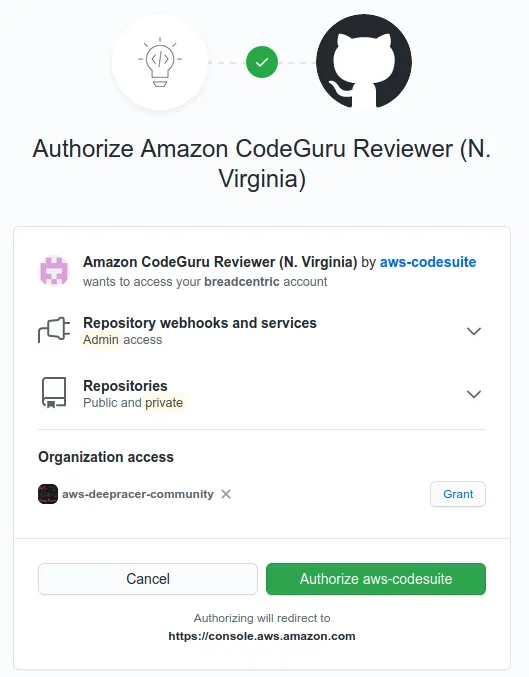This screenshot has width=529, height=677.
Task: Click the repository book icon
Action: coord(54,393)
